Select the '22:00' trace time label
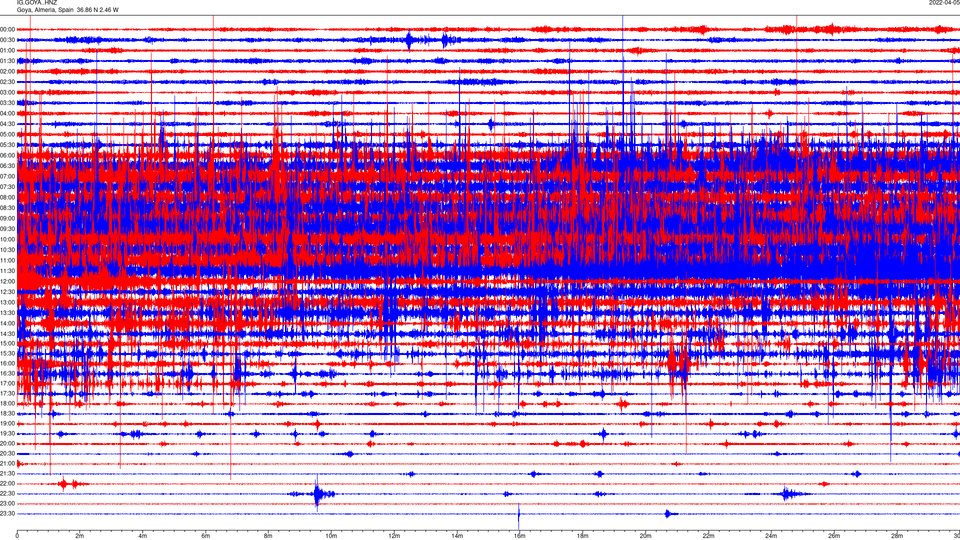960x540 pixels. point(7,484)
